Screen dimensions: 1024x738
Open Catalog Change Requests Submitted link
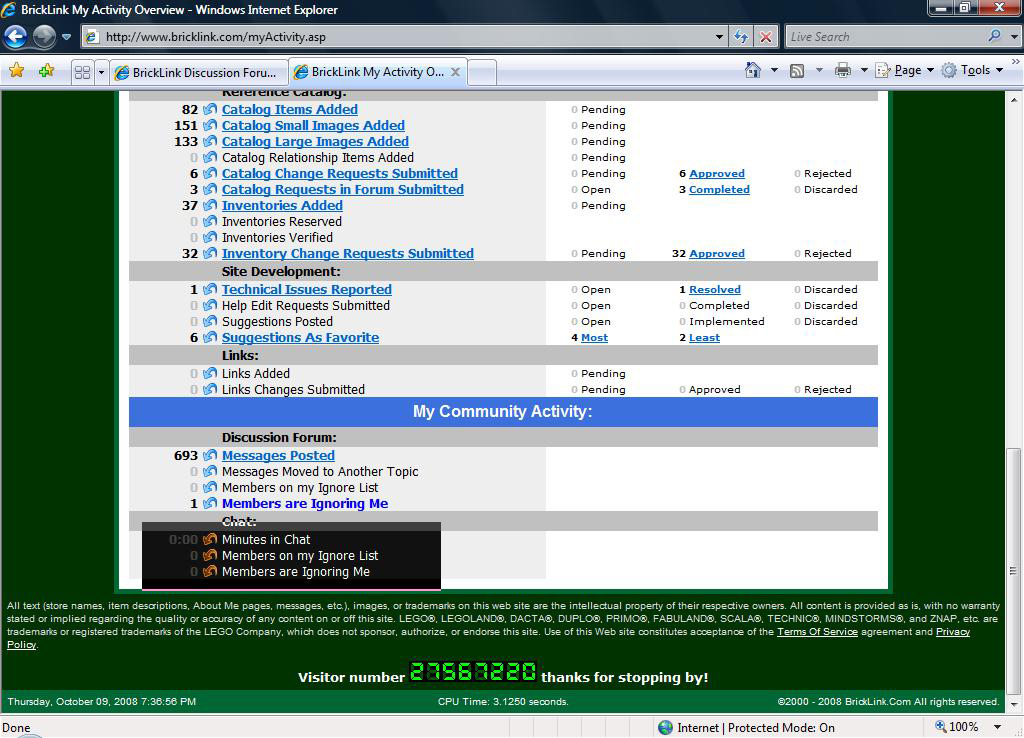pyautogui.click(x=340, y=174)
